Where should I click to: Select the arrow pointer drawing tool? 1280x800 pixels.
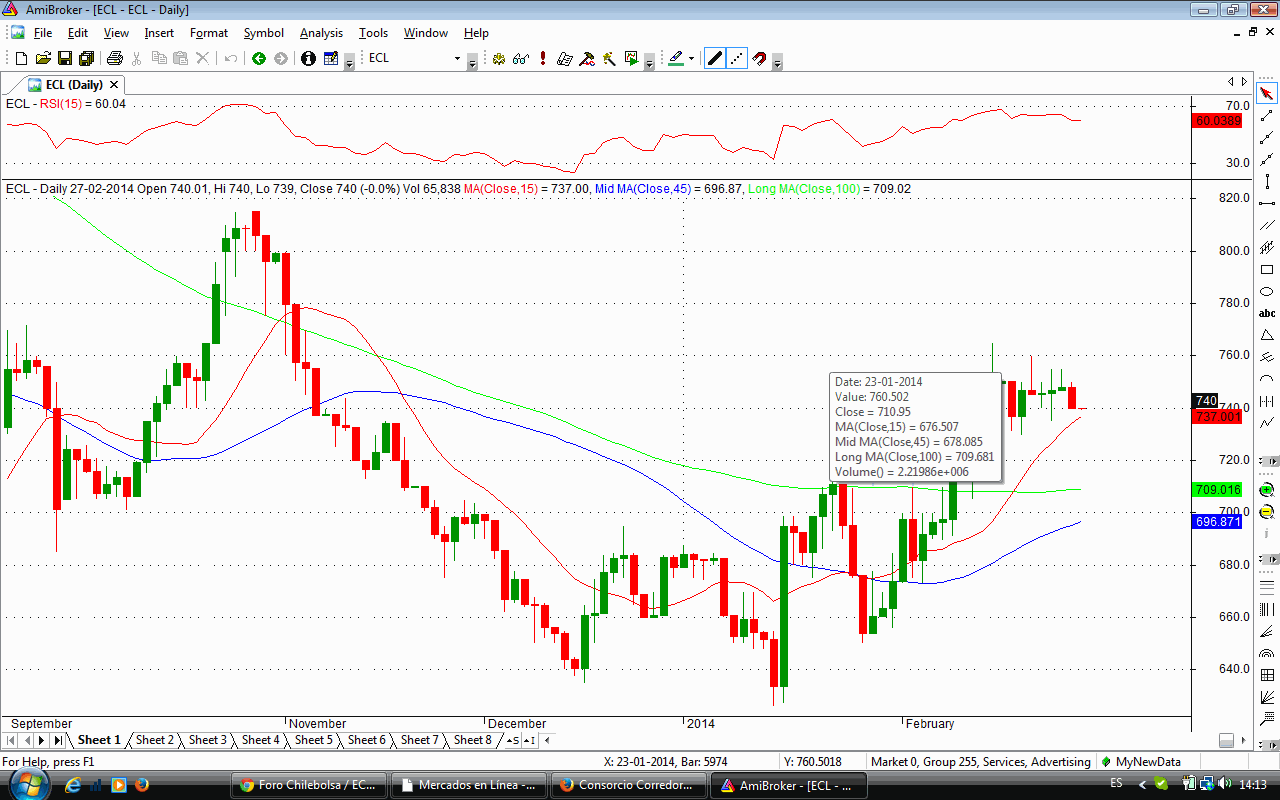click(1267, 94)
